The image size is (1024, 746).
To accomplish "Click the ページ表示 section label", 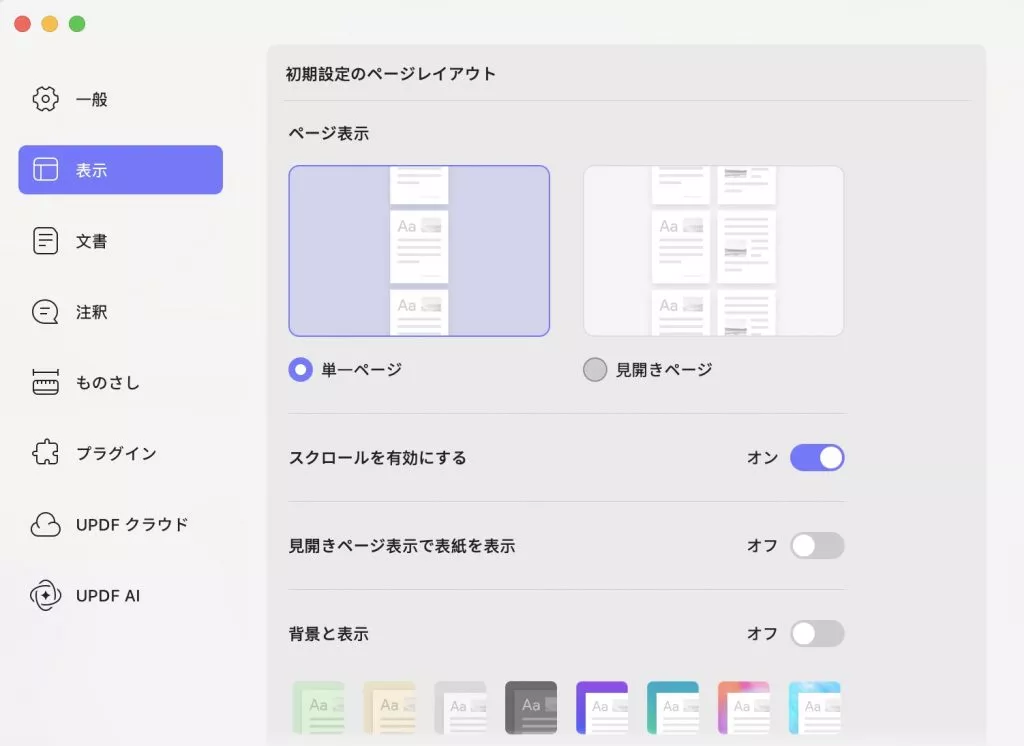I will pos(329,133).
